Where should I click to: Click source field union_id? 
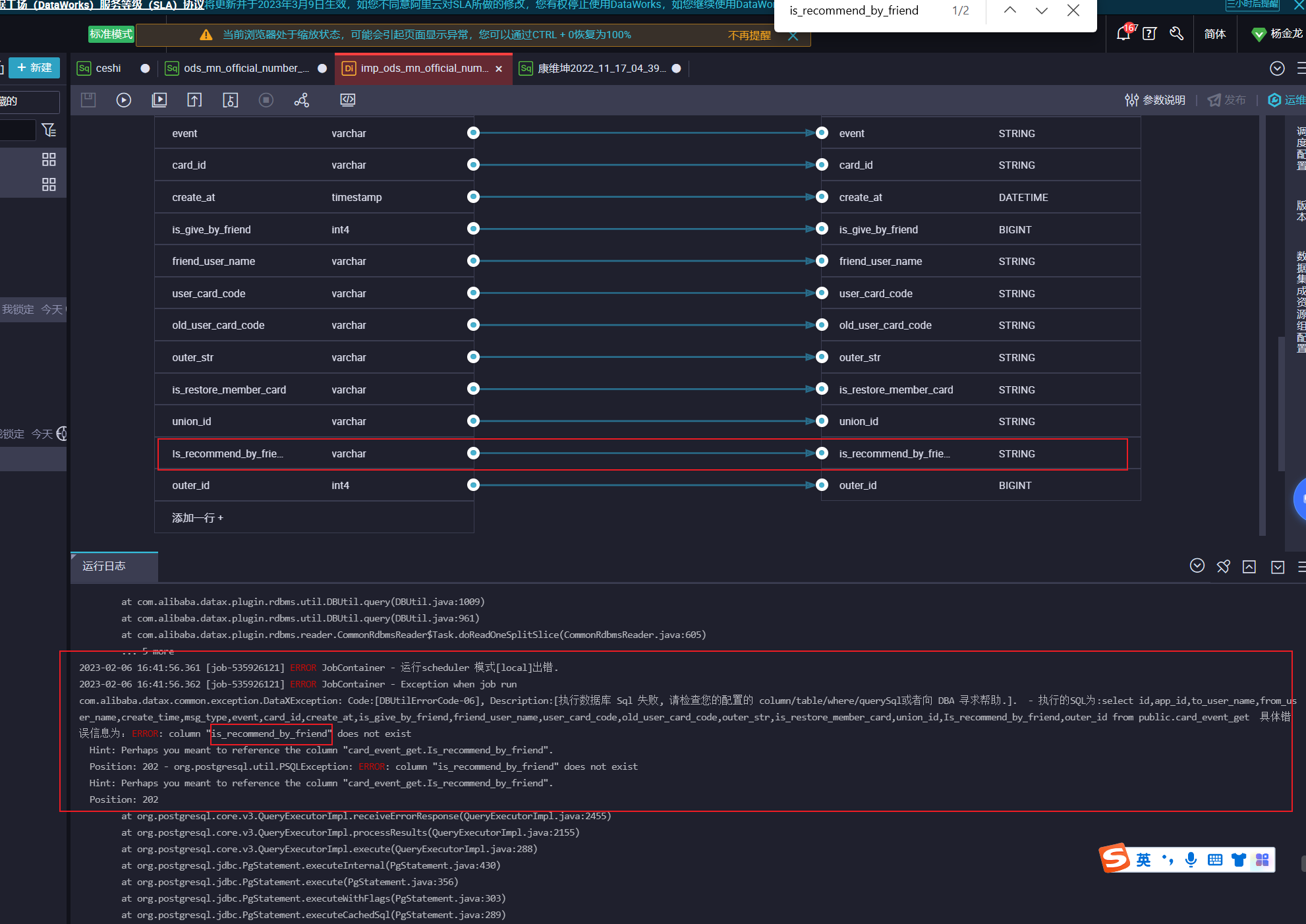coord(192,421)
